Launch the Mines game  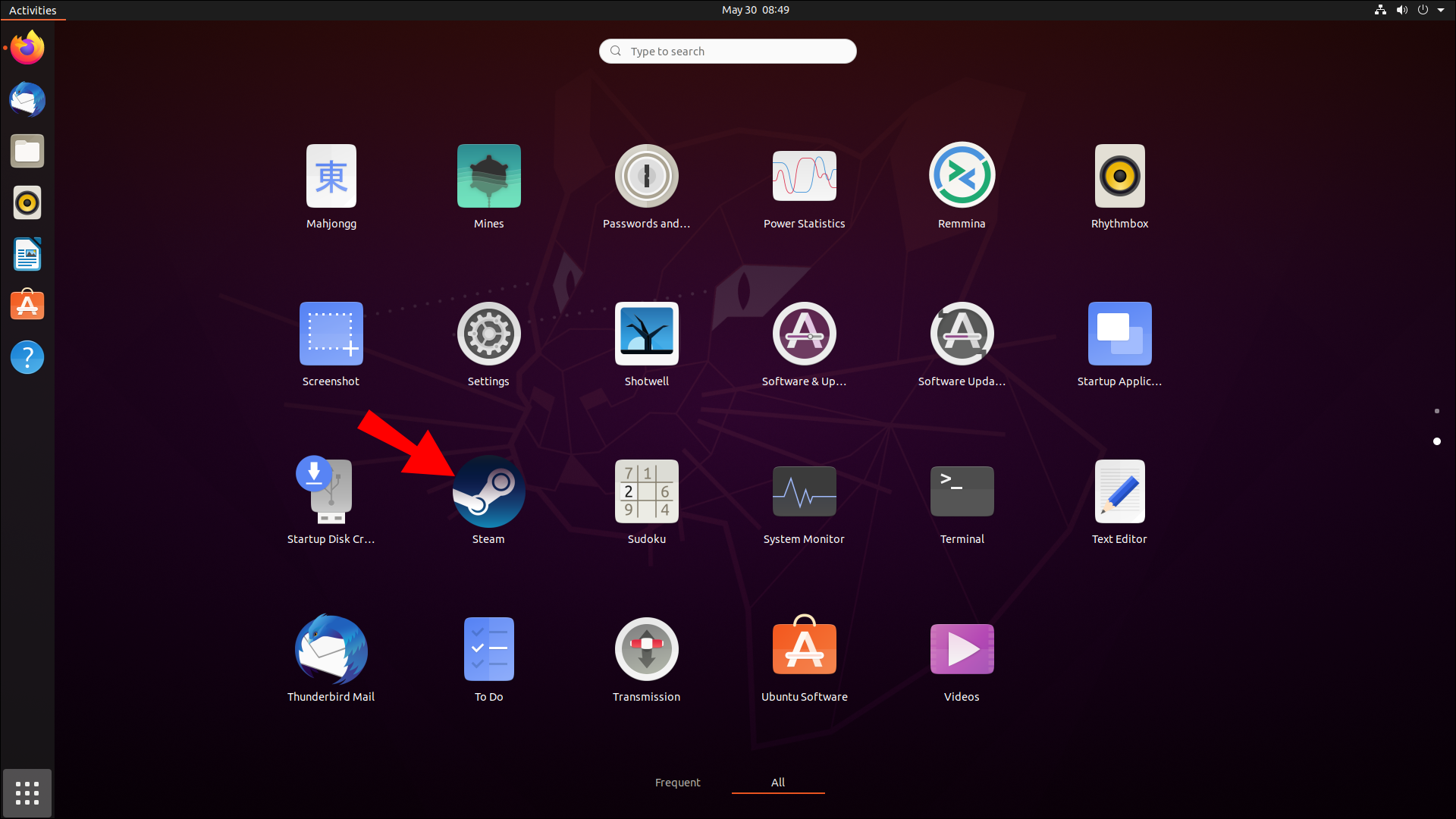tap(488, 176)
